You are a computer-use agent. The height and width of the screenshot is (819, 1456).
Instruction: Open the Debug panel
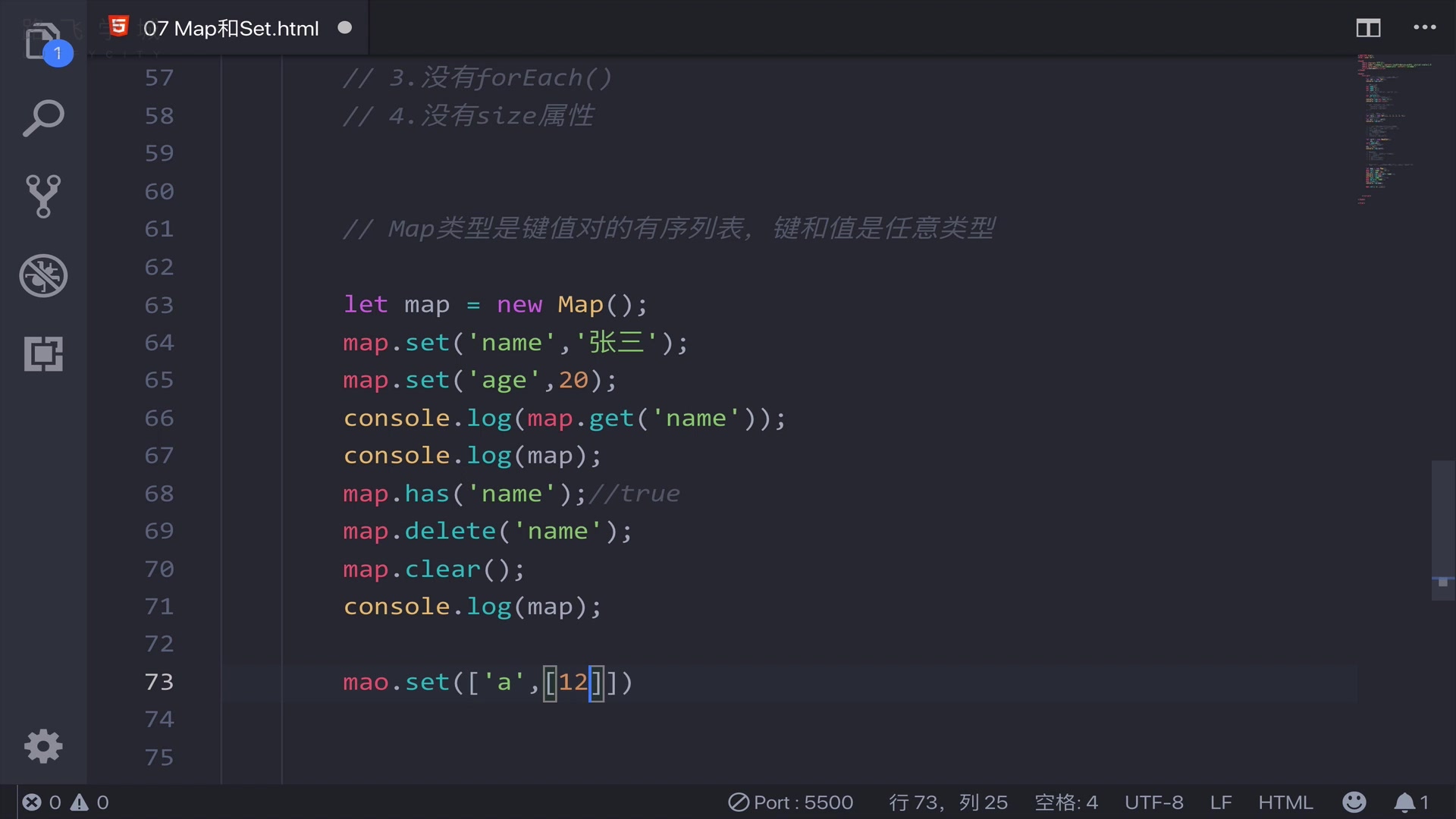[x=43, y=275]
